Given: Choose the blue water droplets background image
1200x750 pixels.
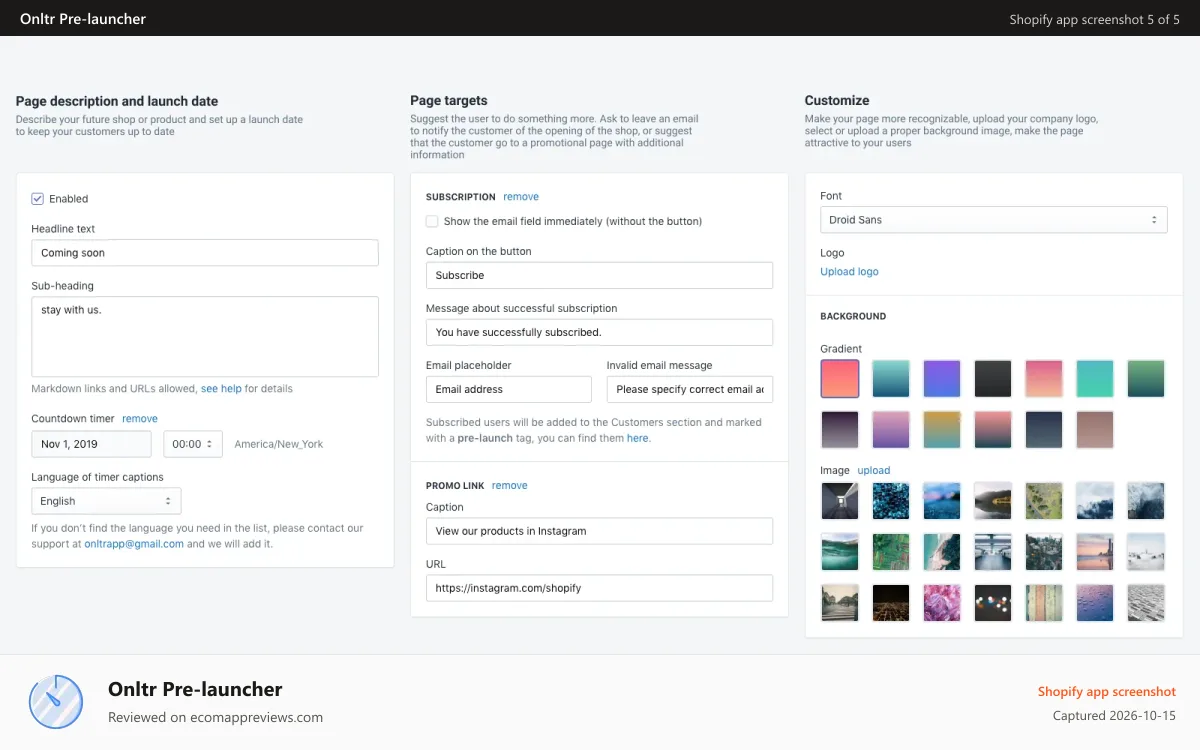Looking at the screenshot, I should 1095,603.
